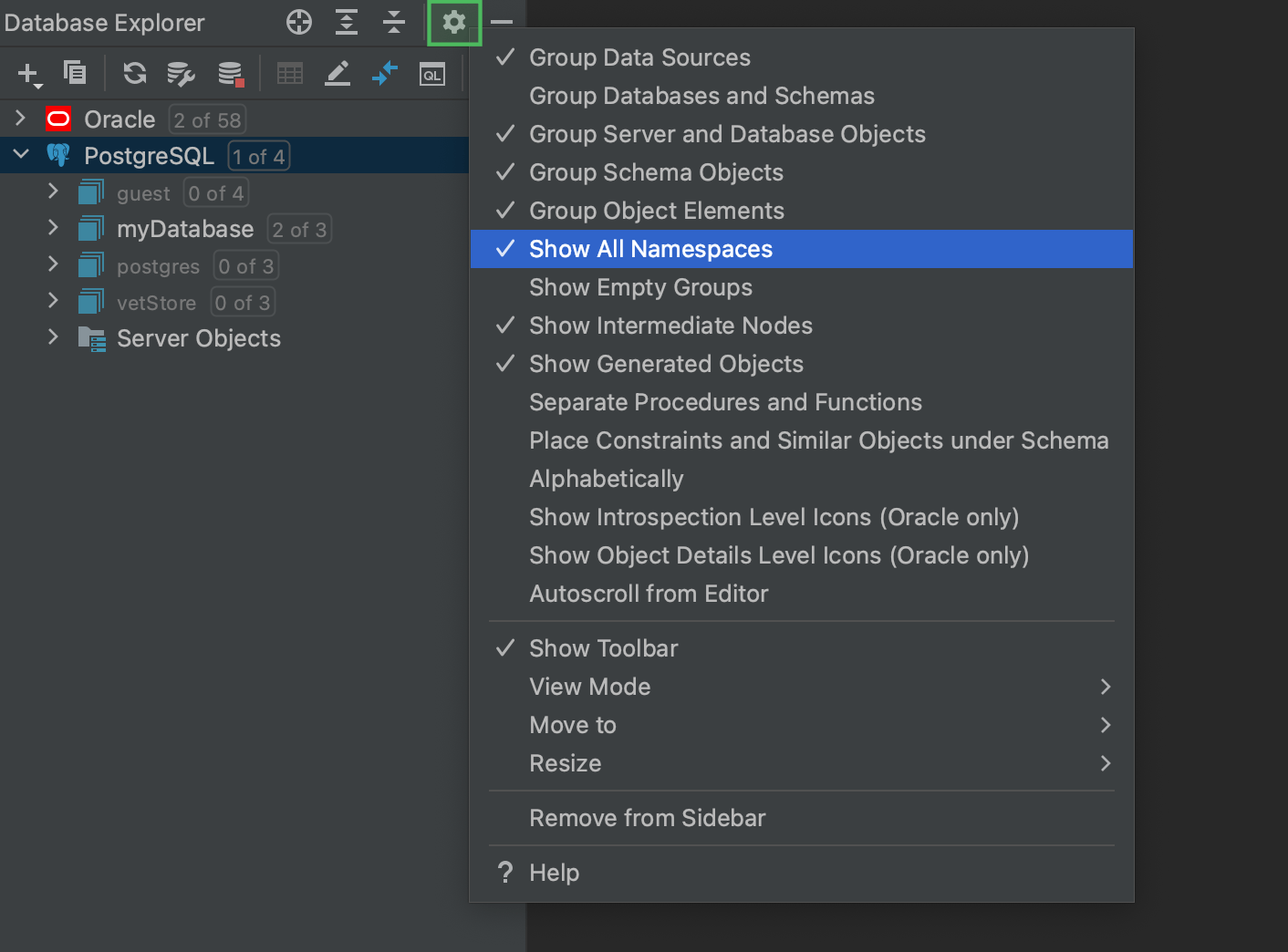Select the Synchronize/Refresh icon in the toolbar
The width and height of the screenshot is (1288, 952).
[x=134, y=73]
